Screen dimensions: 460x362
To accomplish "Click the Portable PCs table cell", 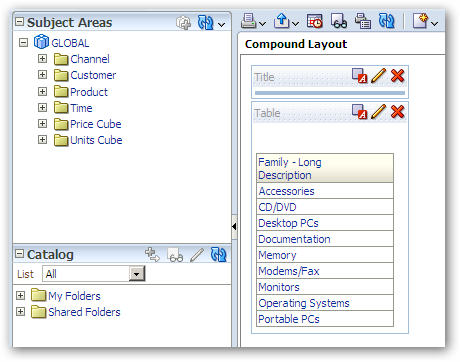I will point(325,319).
